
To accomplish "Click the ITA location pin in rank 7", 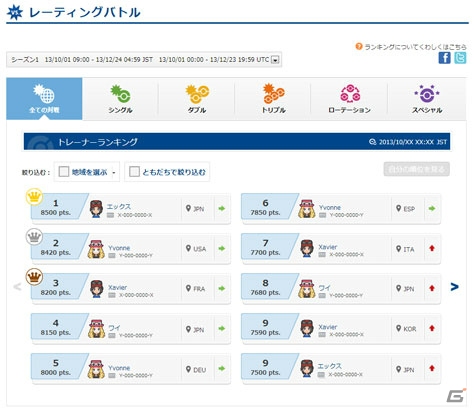I will [398, 249].
